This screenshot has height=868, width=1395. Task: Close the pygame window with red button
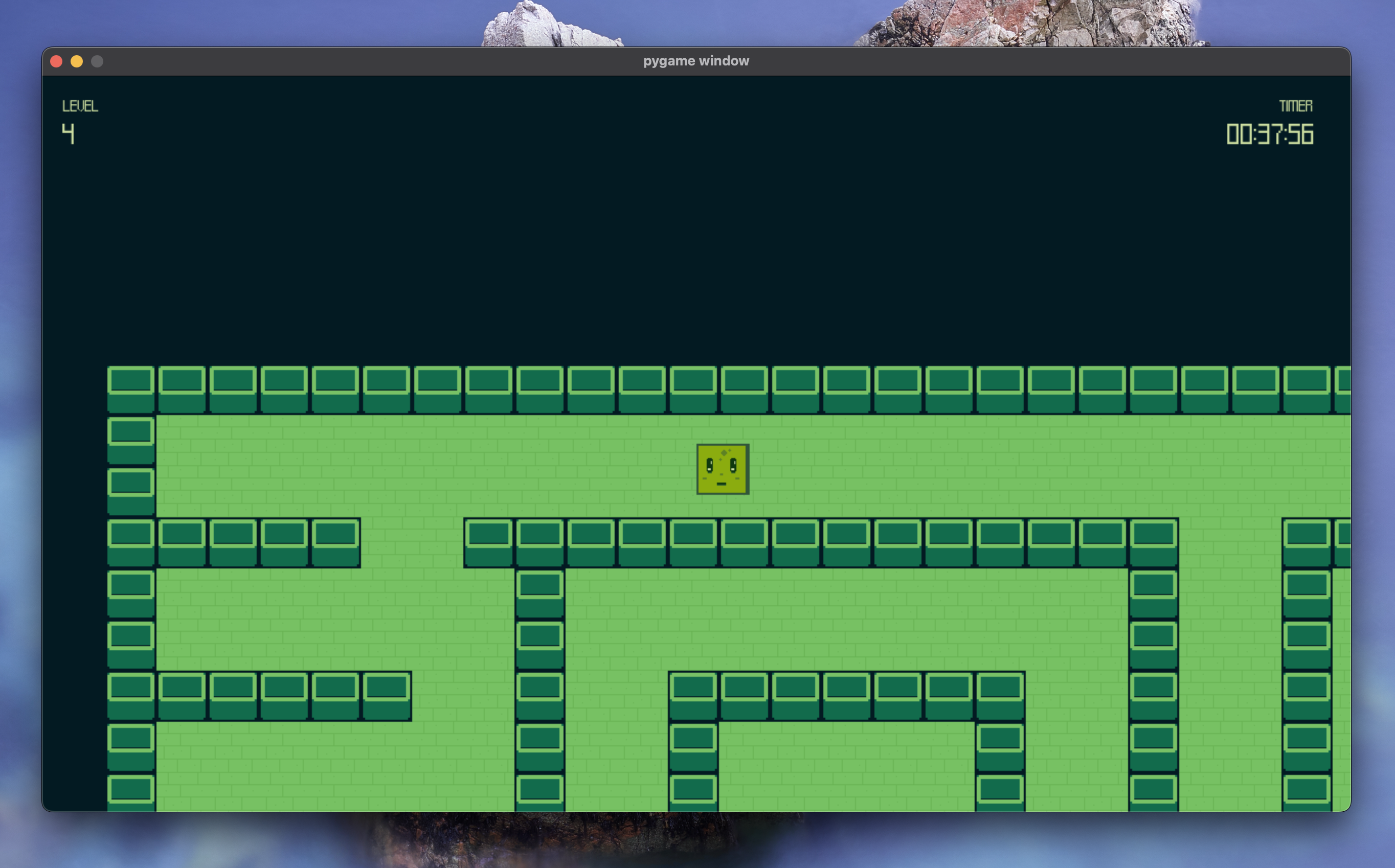[56, 61]
